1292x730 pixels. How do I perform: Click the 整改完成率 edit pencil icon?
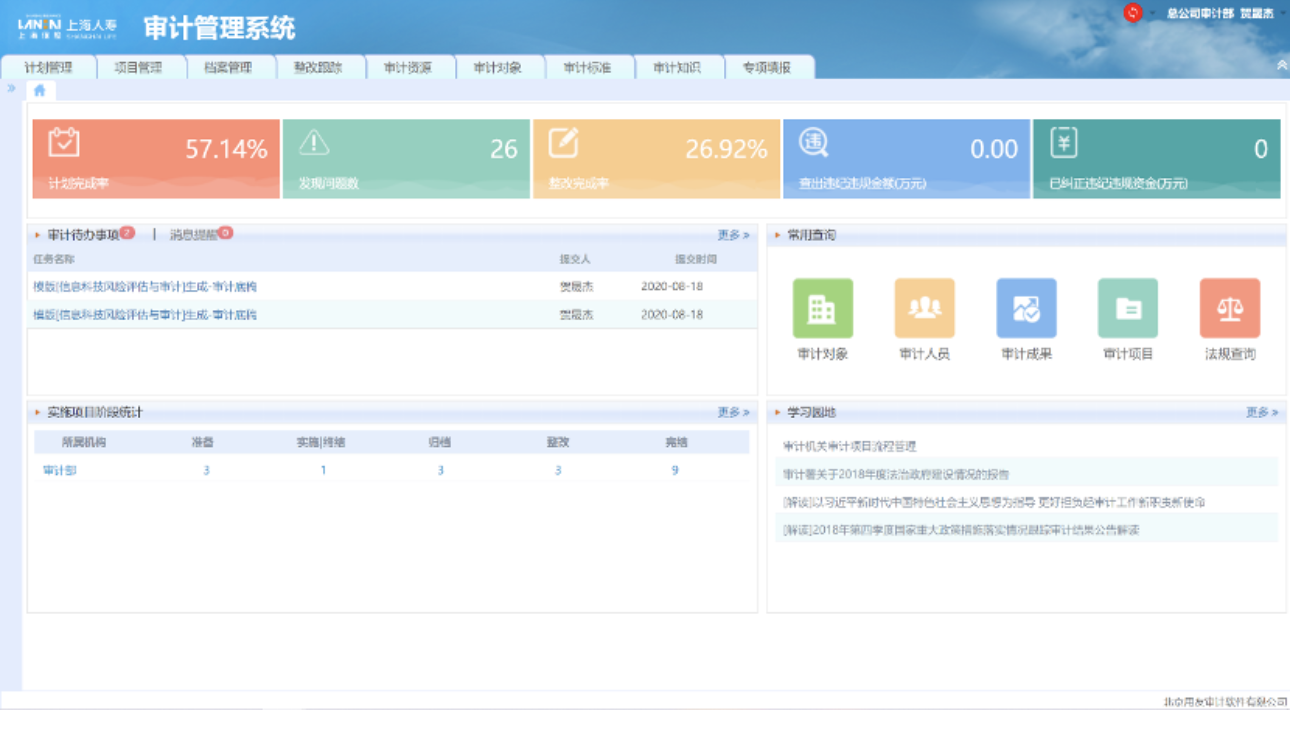coord(563,143)
